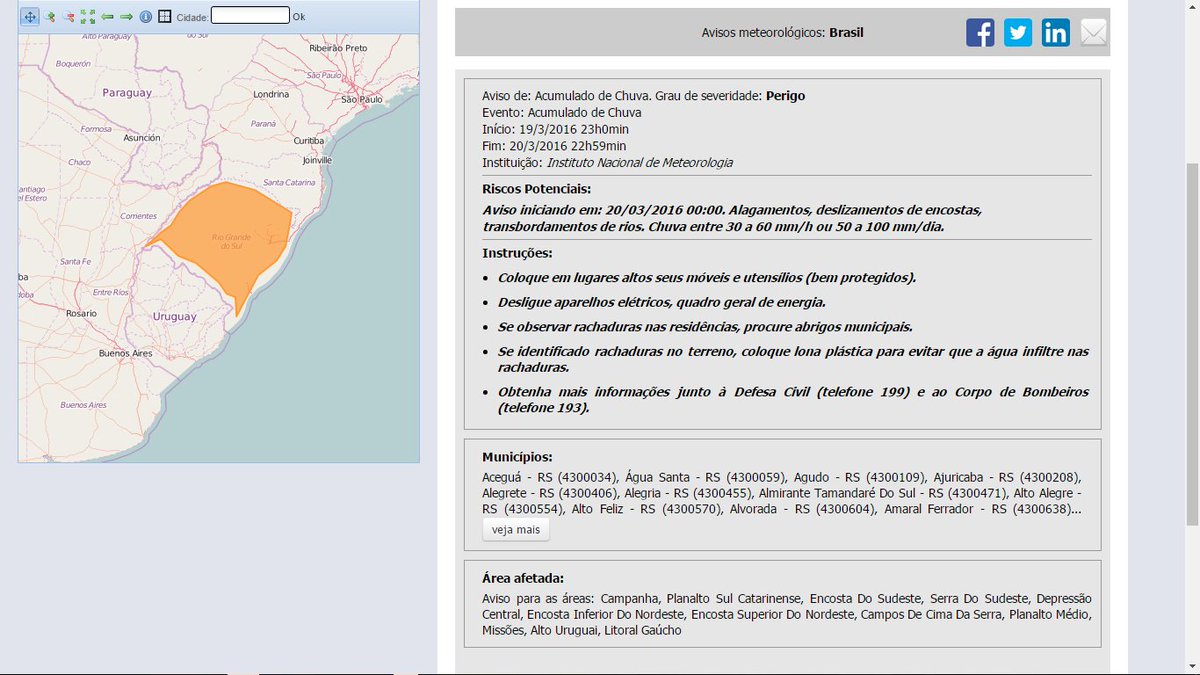Click Ok next to Cidade field

pos(299,17)
